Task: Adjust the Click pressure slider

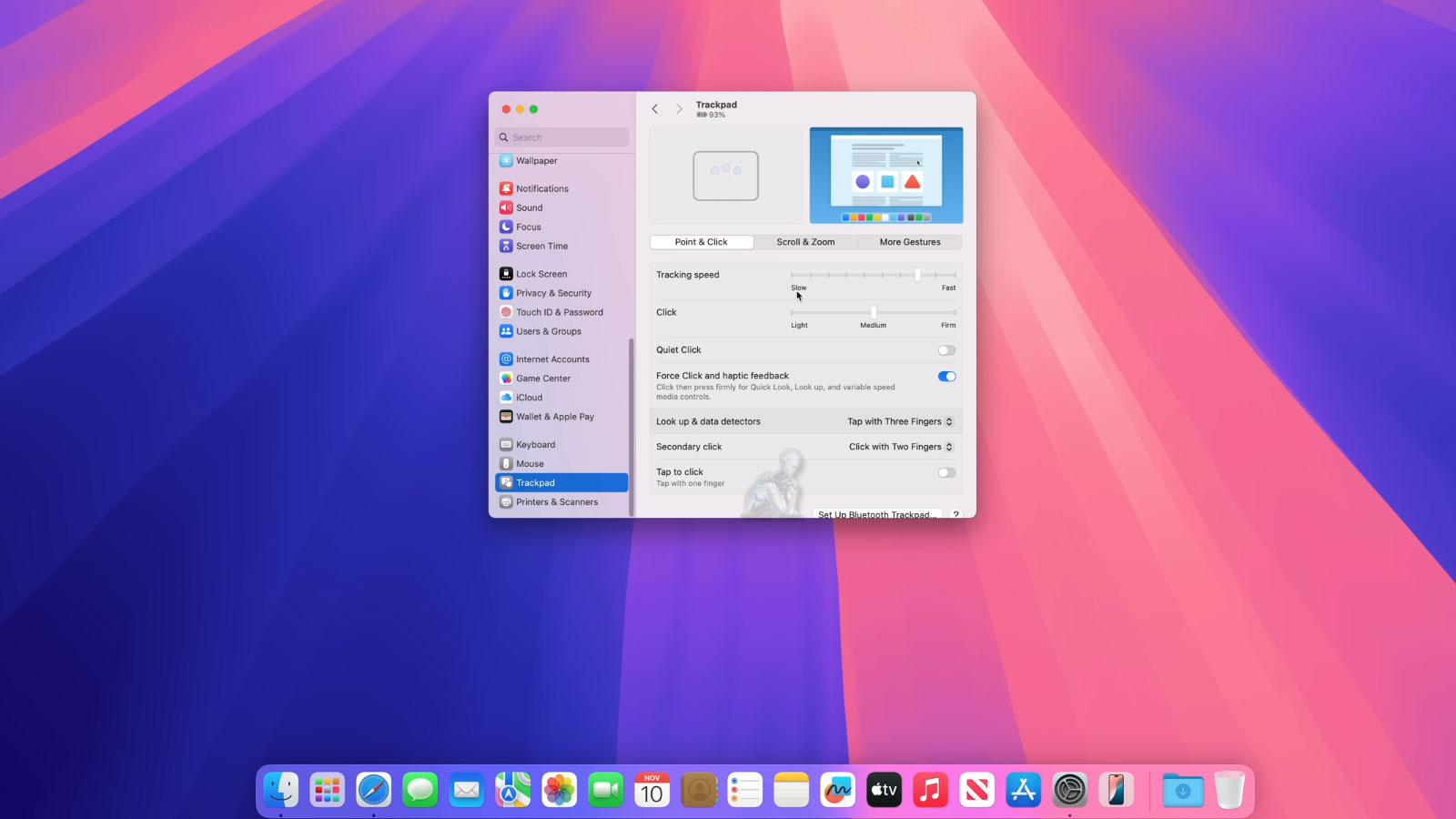Action: pyautogui.click(x=873, y=312)
